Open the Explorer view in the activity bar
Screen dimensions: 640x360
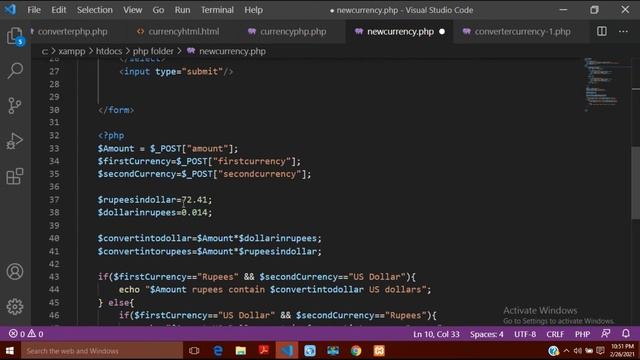click(15, 36)
